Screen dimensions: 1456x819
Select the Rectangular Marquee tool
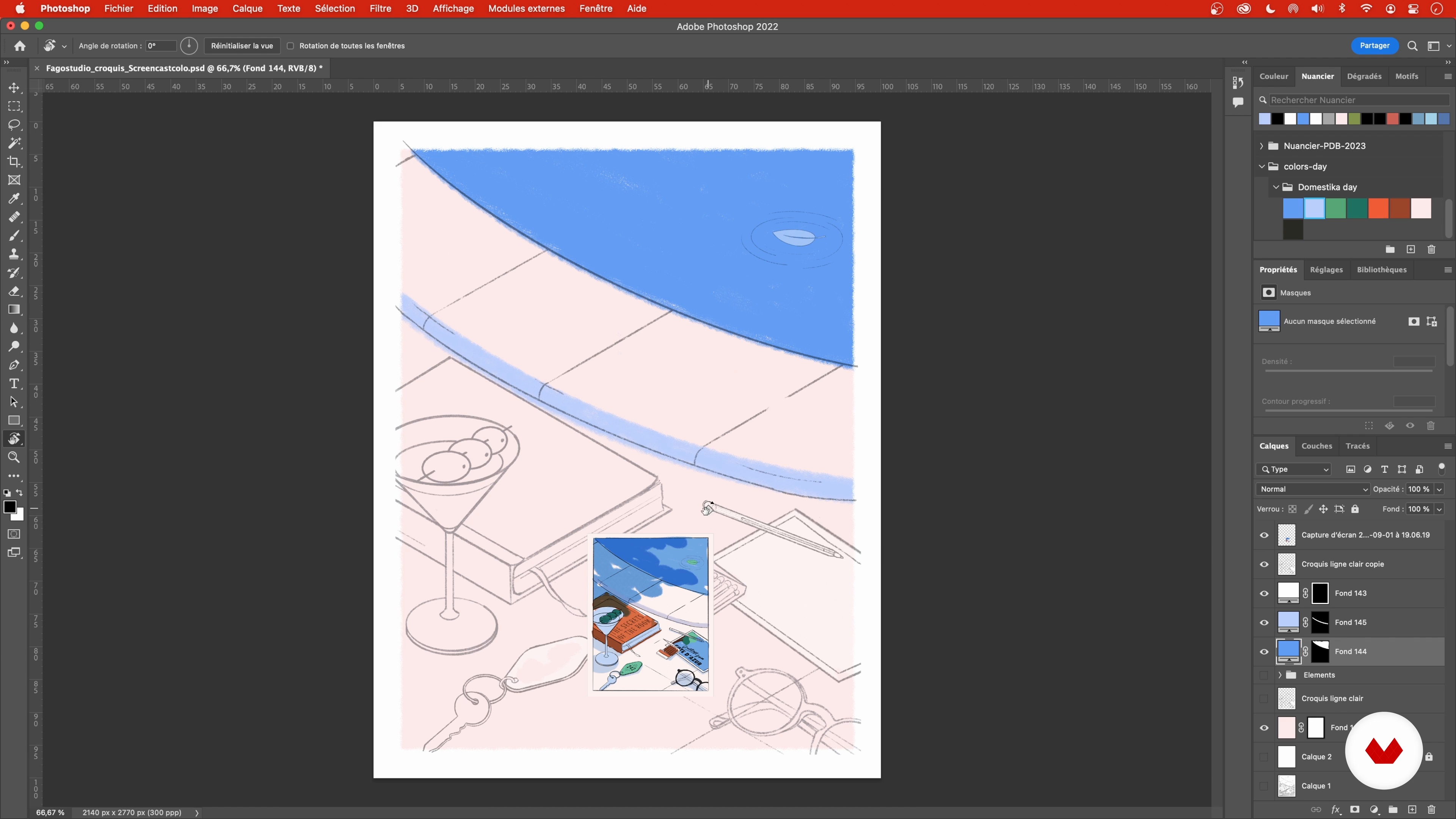[14, 106]
